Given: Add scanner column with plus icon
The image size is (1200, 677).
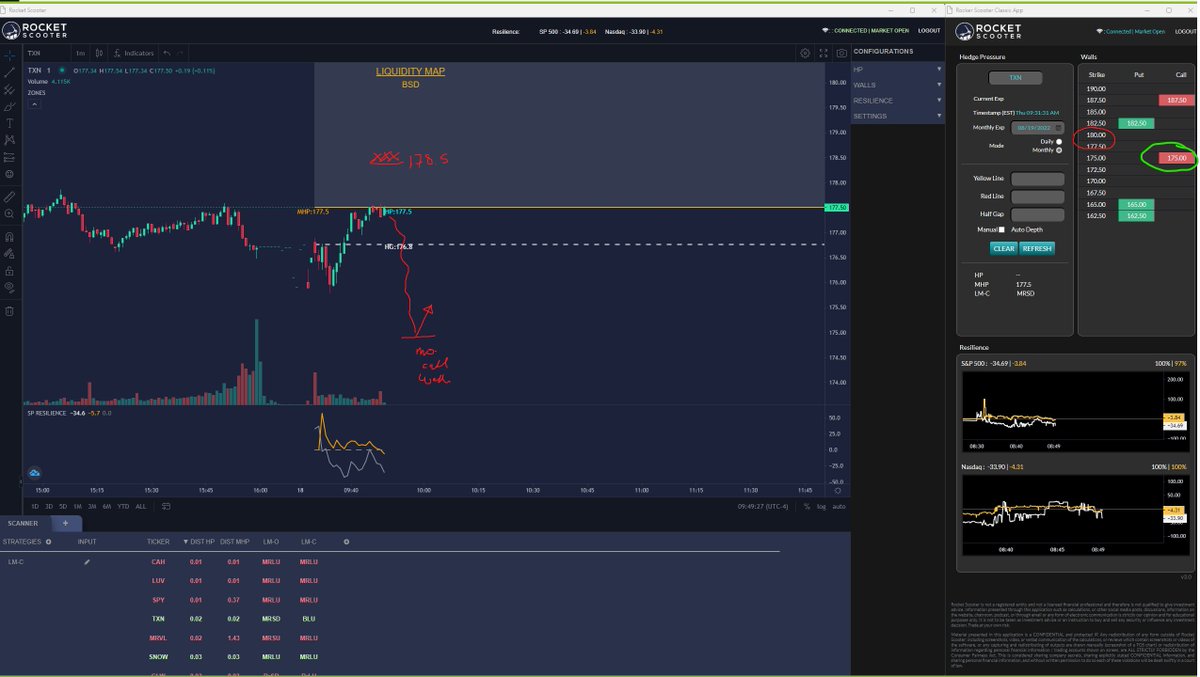Looking at the screenshot, I should 347,542.
